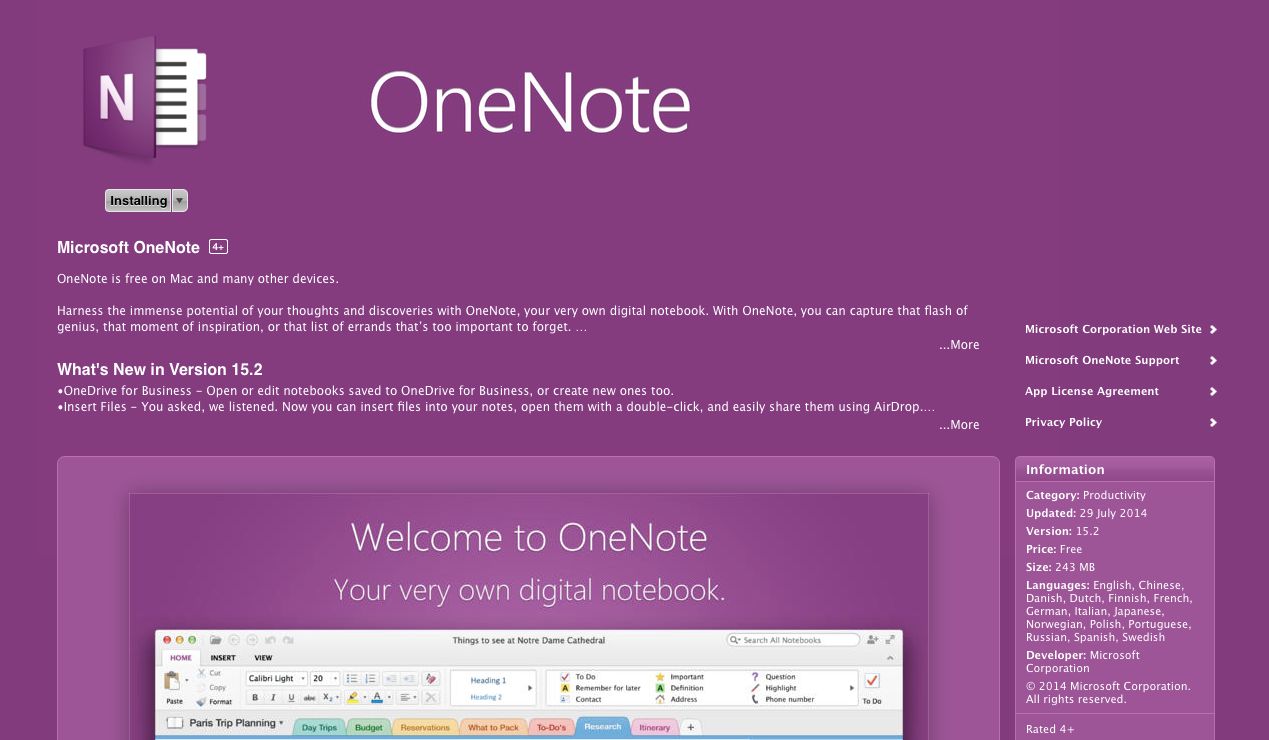Expand the heading styles gallery arrow

[x=531, y=688]
